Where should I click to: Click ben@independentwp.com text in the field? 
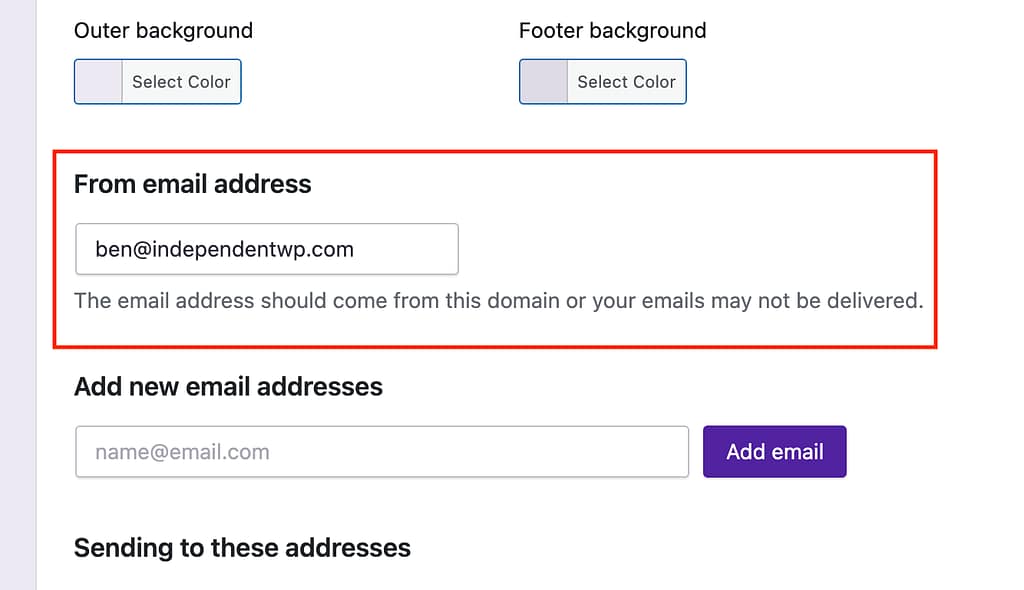click(224, 249)
